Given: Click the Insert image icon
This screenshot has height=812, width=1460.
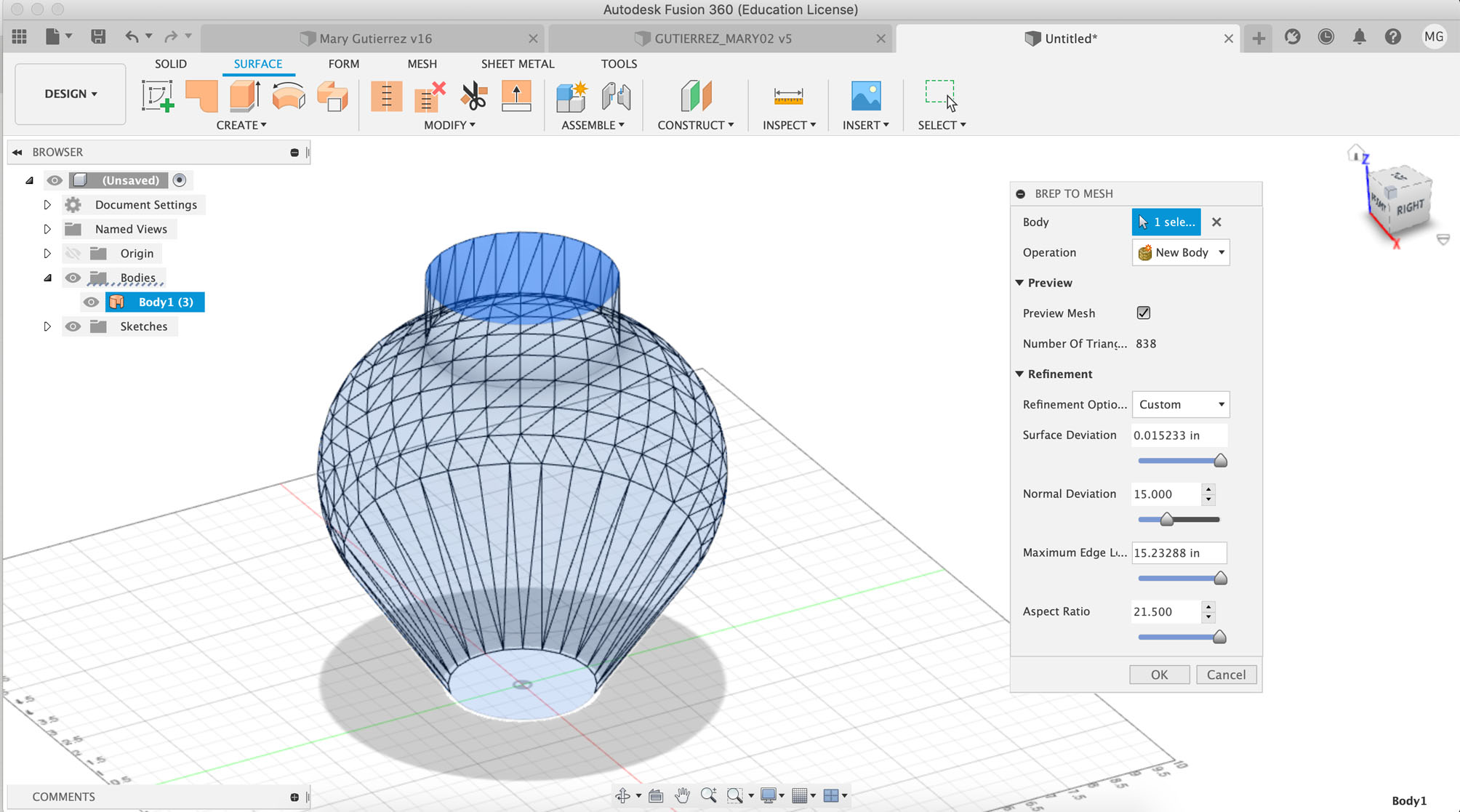Looking at the screenshot, I should [865, 96].
